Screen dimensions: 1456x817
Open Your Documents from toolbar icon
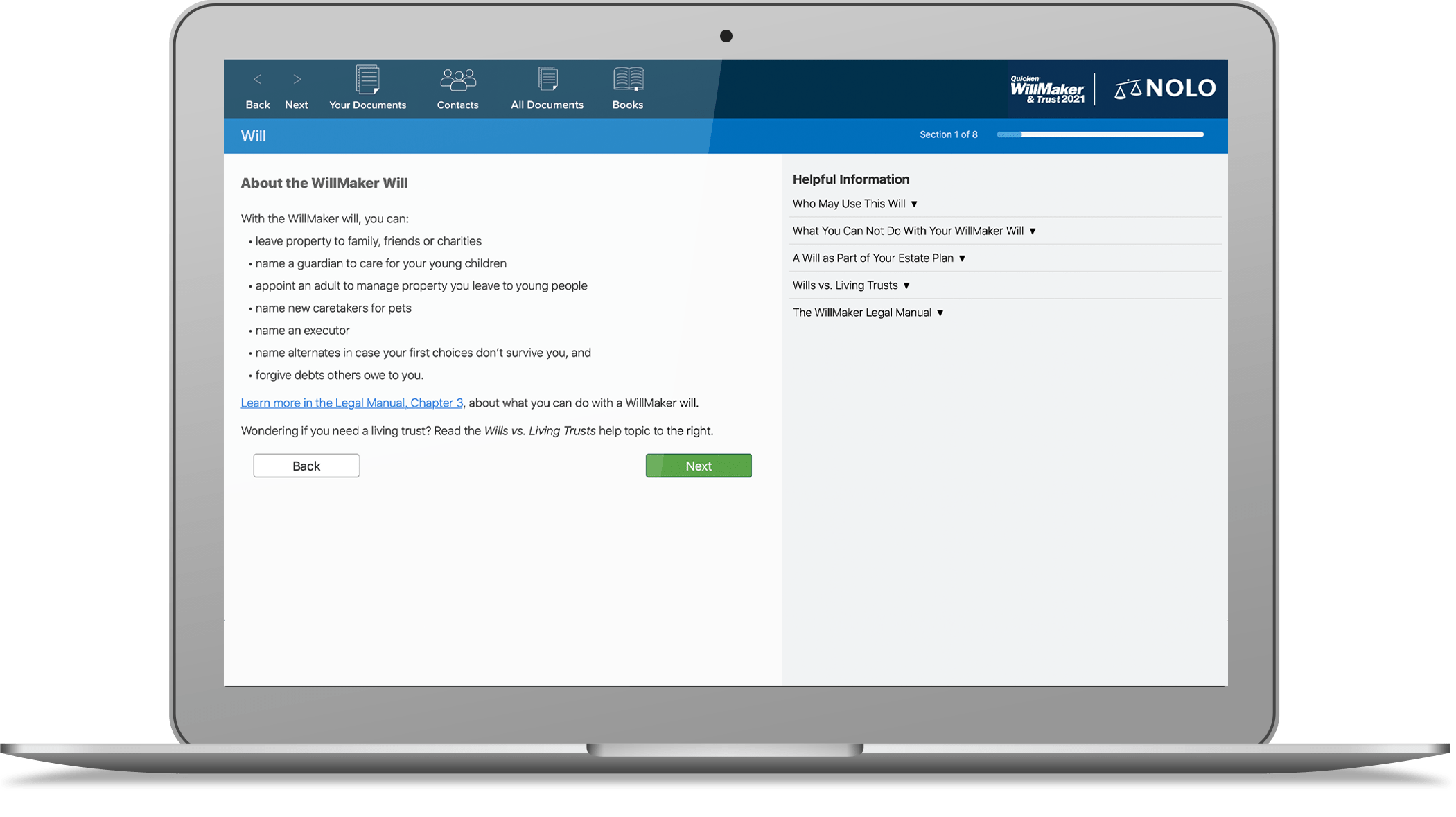pos(367,80)
